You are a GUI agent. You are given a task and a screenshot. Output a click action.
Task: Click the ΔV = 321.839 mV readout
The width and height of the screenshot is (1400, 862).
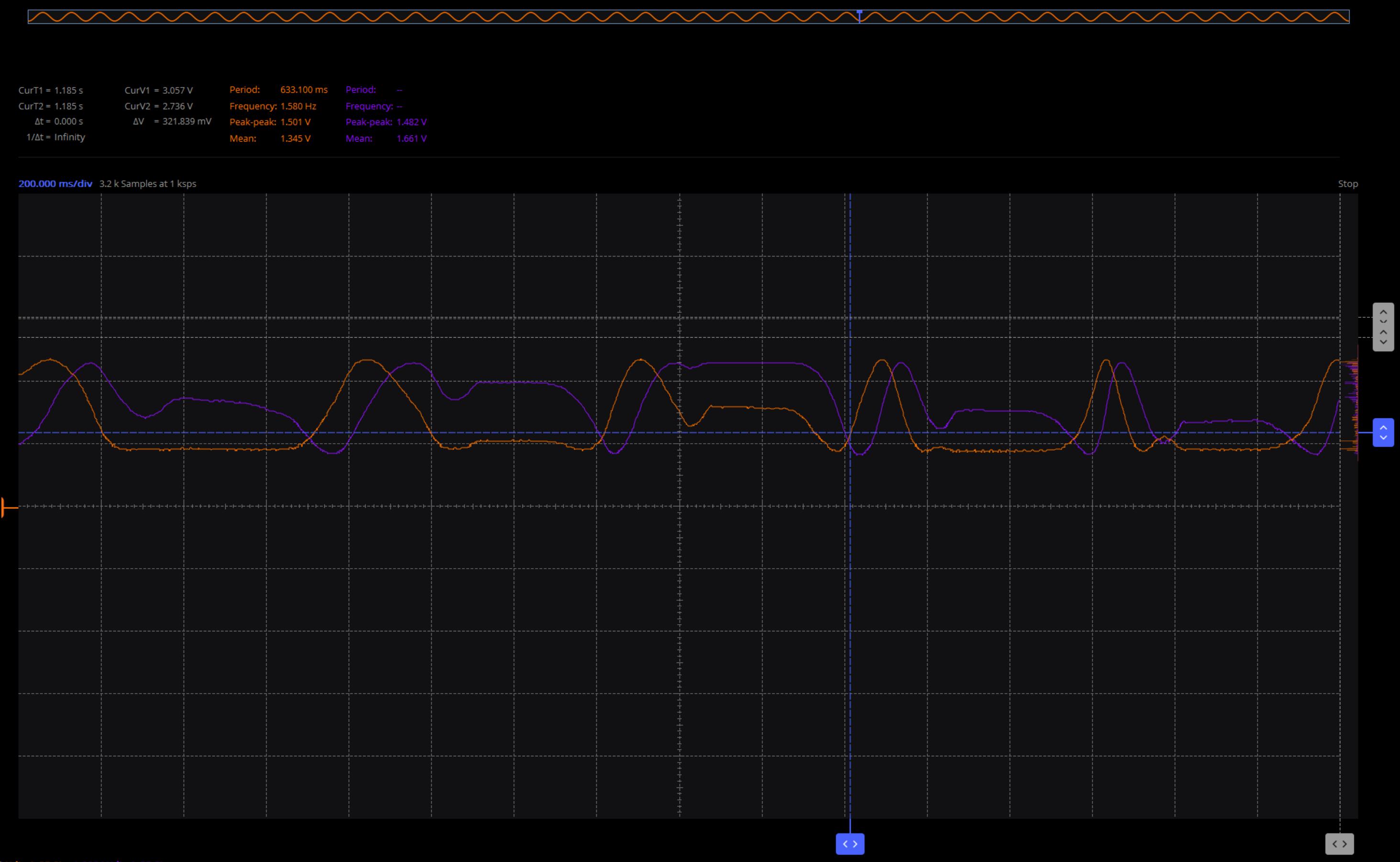tap(172, 122)
